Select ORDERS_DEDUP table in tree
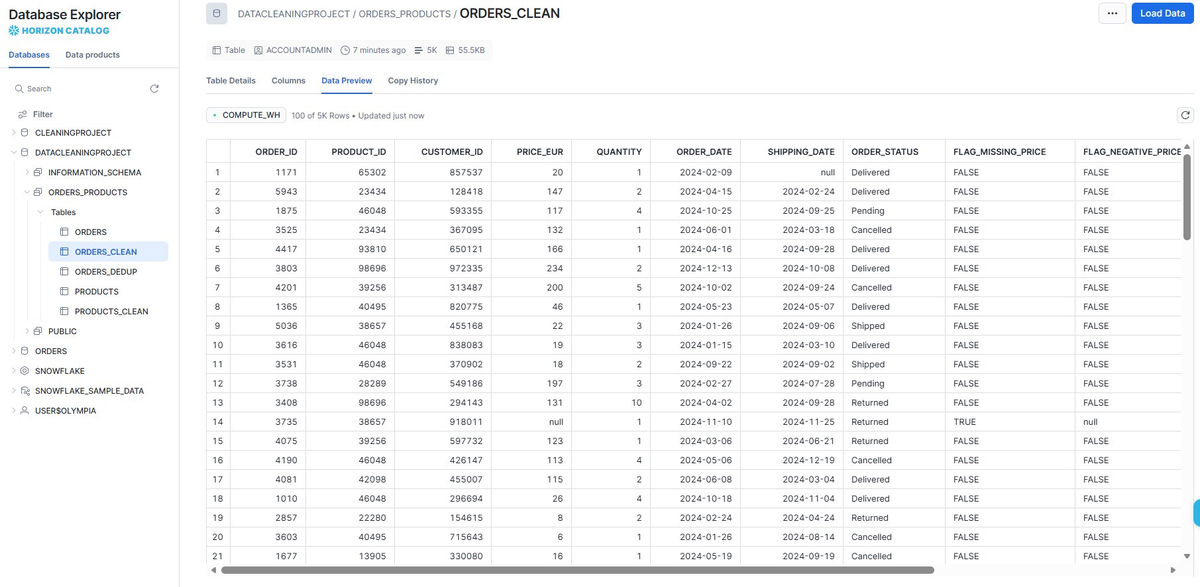Screen dimensions: 1200x587 (106, 272)
